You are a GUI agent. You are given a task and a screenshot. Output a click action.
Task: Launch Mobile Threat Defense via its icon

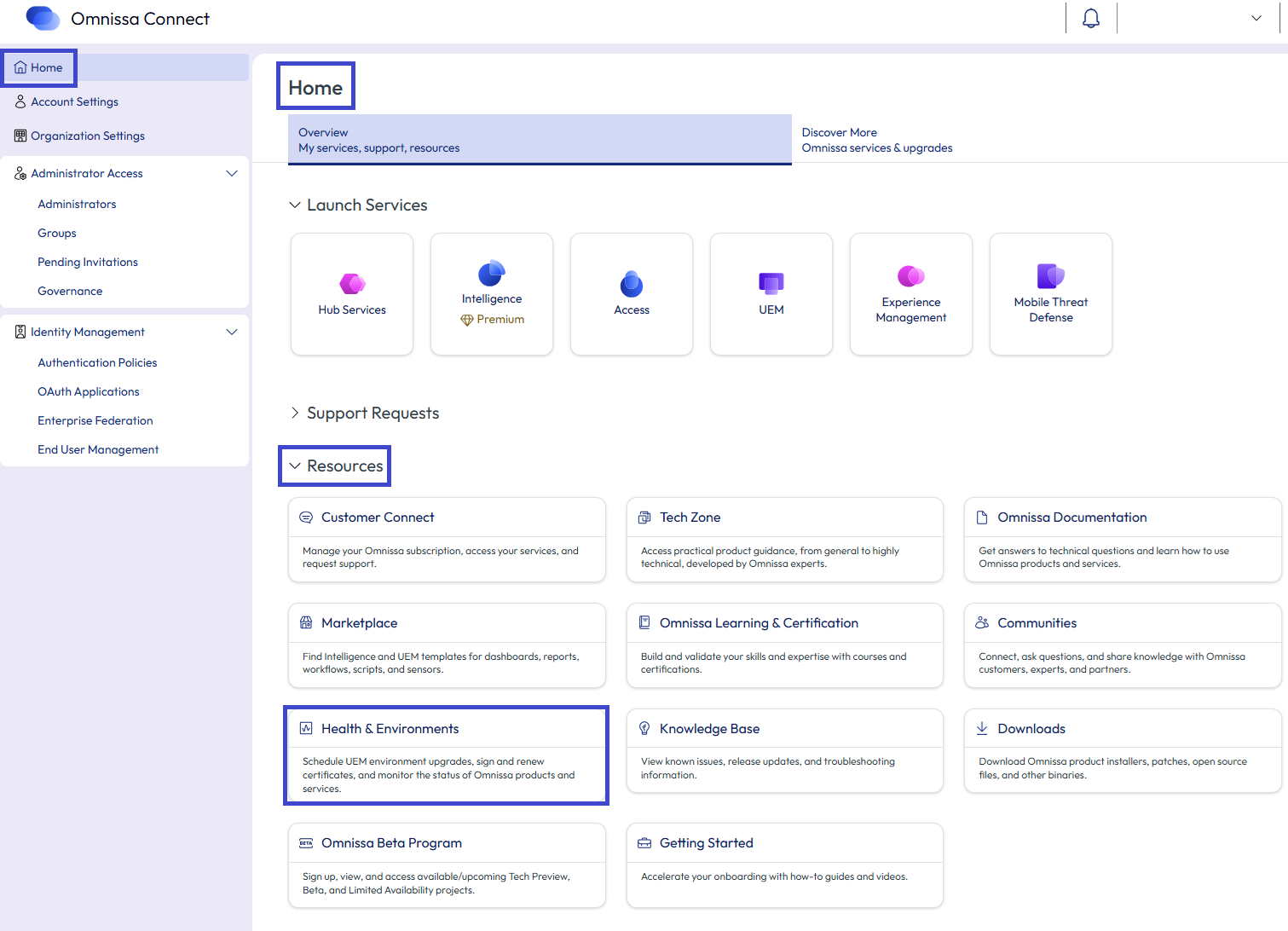(1051, 275)
